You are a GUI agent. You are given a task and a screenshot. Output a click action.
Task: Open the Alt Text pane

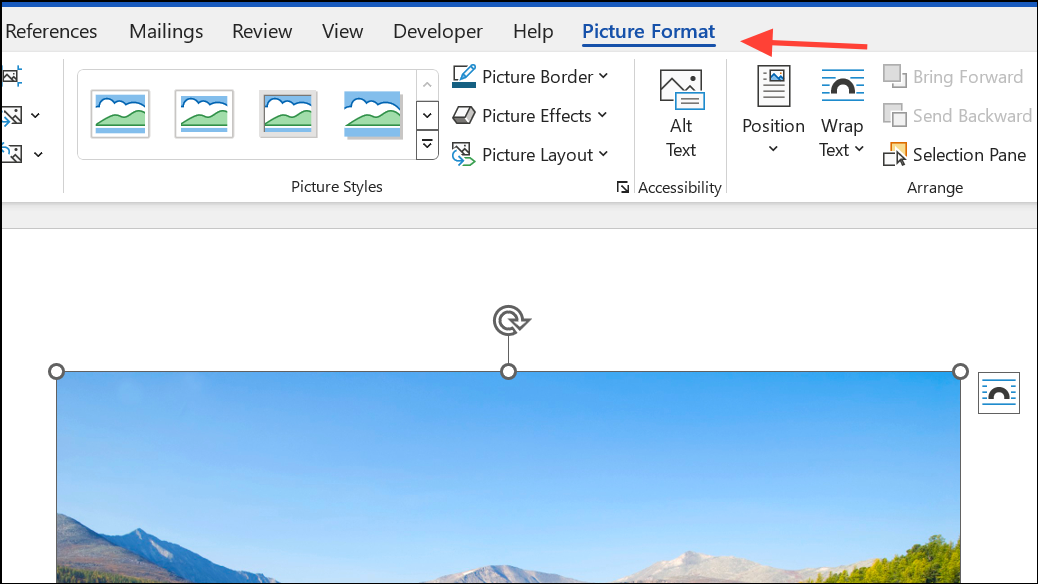pyautogui.click(x=681, y=113)
